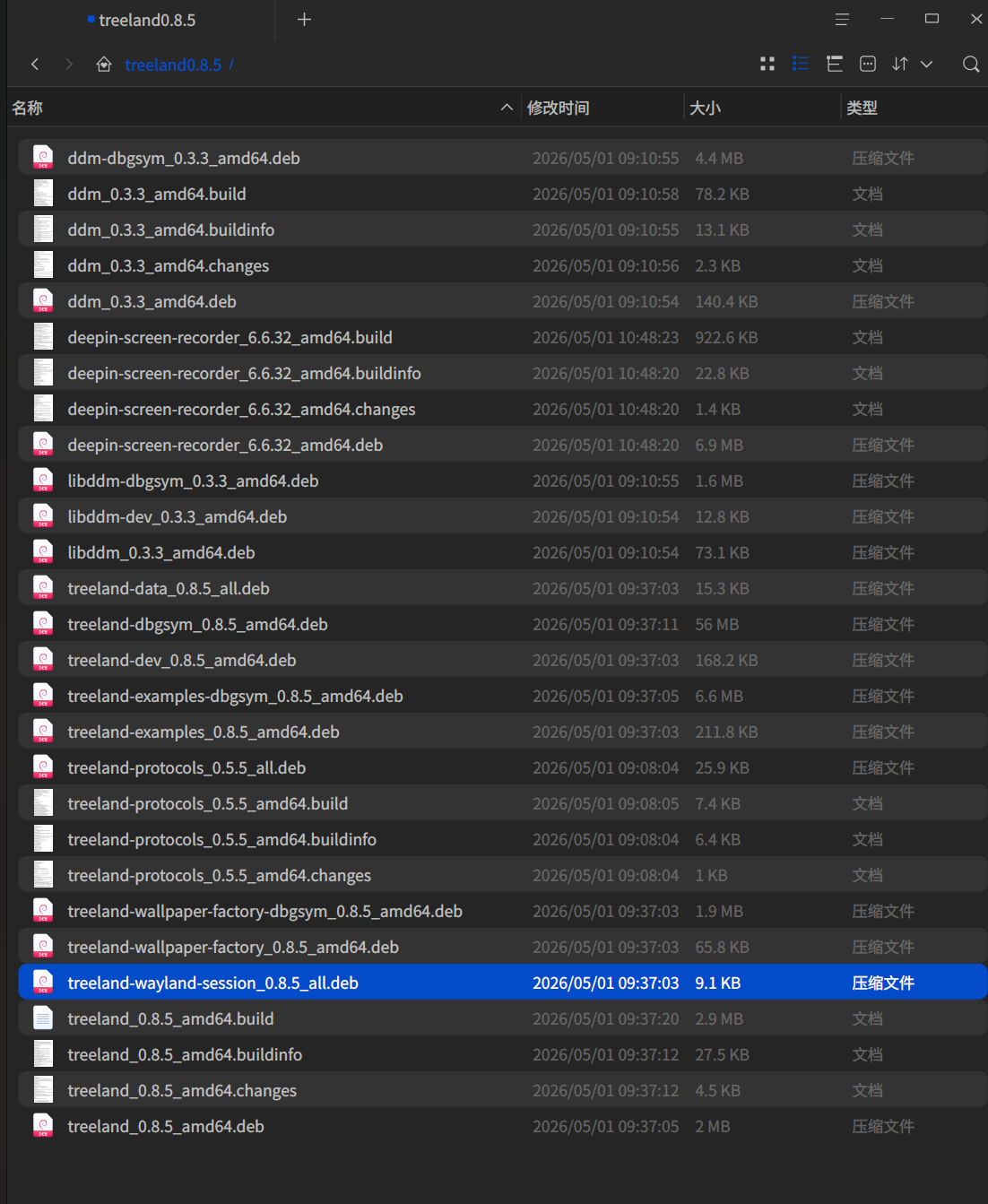This screenshot has width=988, height=1204.
Task: Click the ddm-dbgsym_0.3.3_amd64.deb package icon
Action: (43, 157)
